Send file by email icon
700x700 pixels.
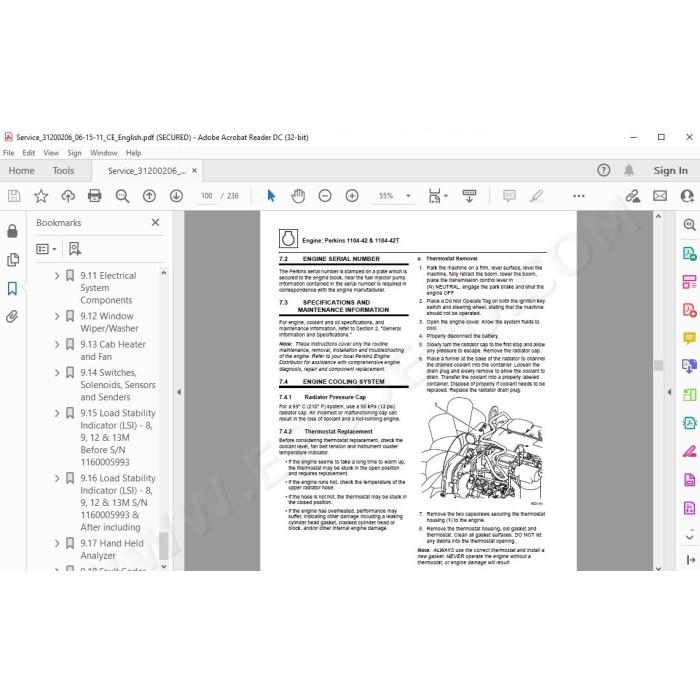point(660,196)
